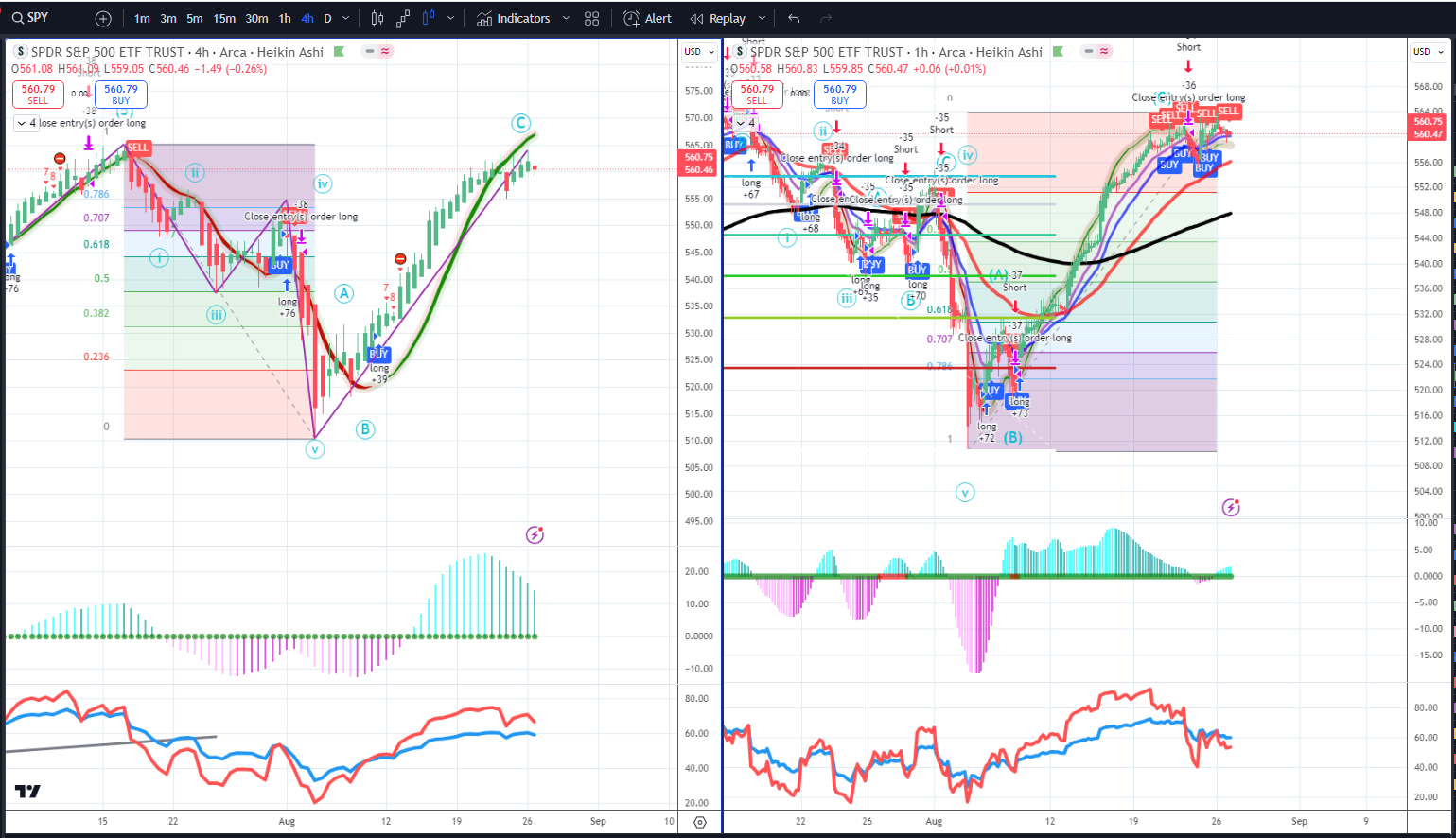The height and width of the screenshot is (838, 1456).
Task: Click BUY 560.79 on the 1h chart
Action: [x=839, y=95]
